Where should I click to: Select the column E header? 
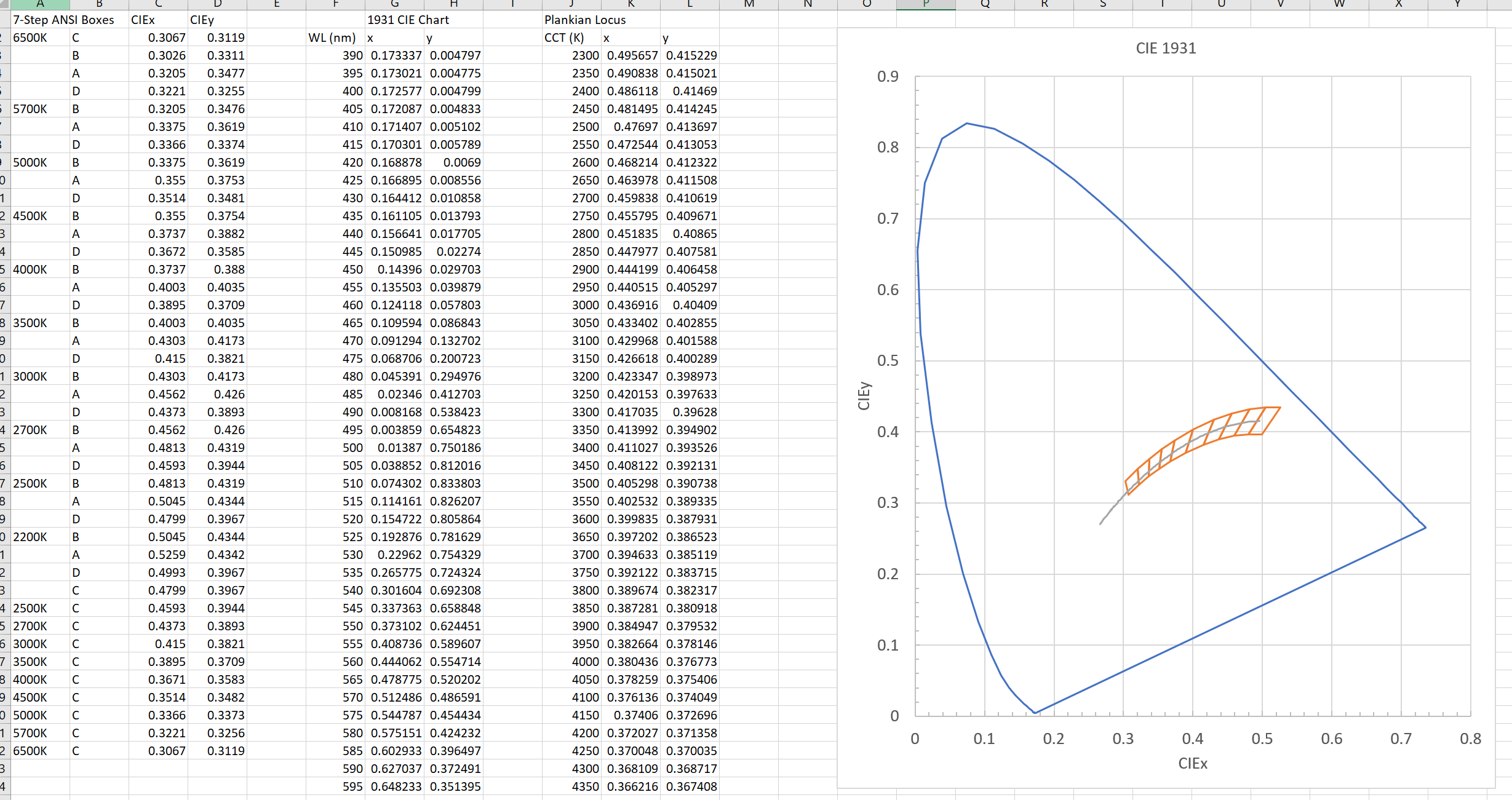276,4
